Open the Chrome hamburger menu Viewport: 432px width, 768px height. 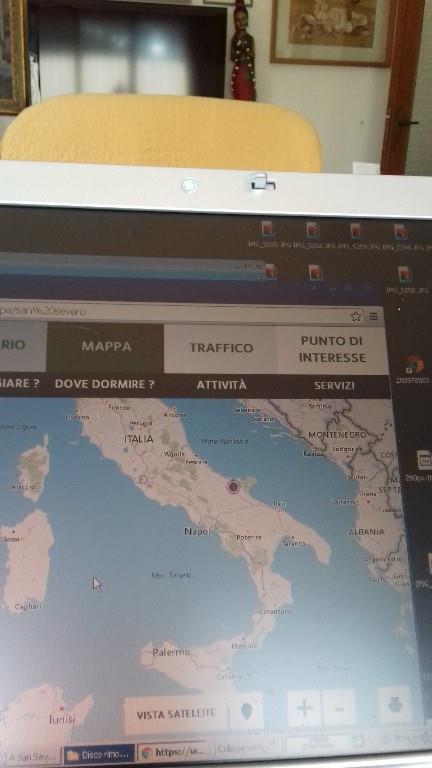(374, 316)
